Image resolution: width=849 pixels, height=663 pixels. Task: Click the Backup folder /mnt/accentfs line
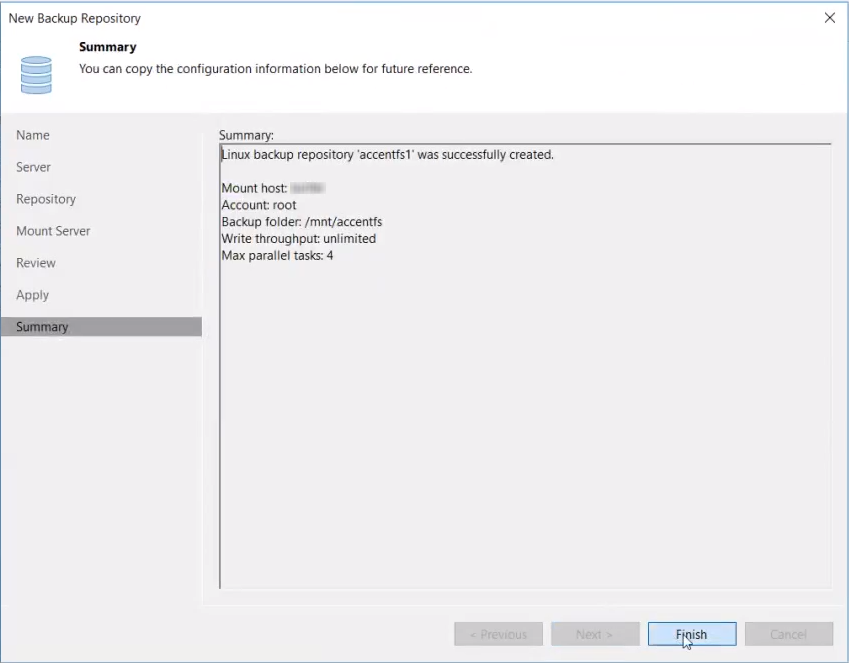click(x=301, y=222)
